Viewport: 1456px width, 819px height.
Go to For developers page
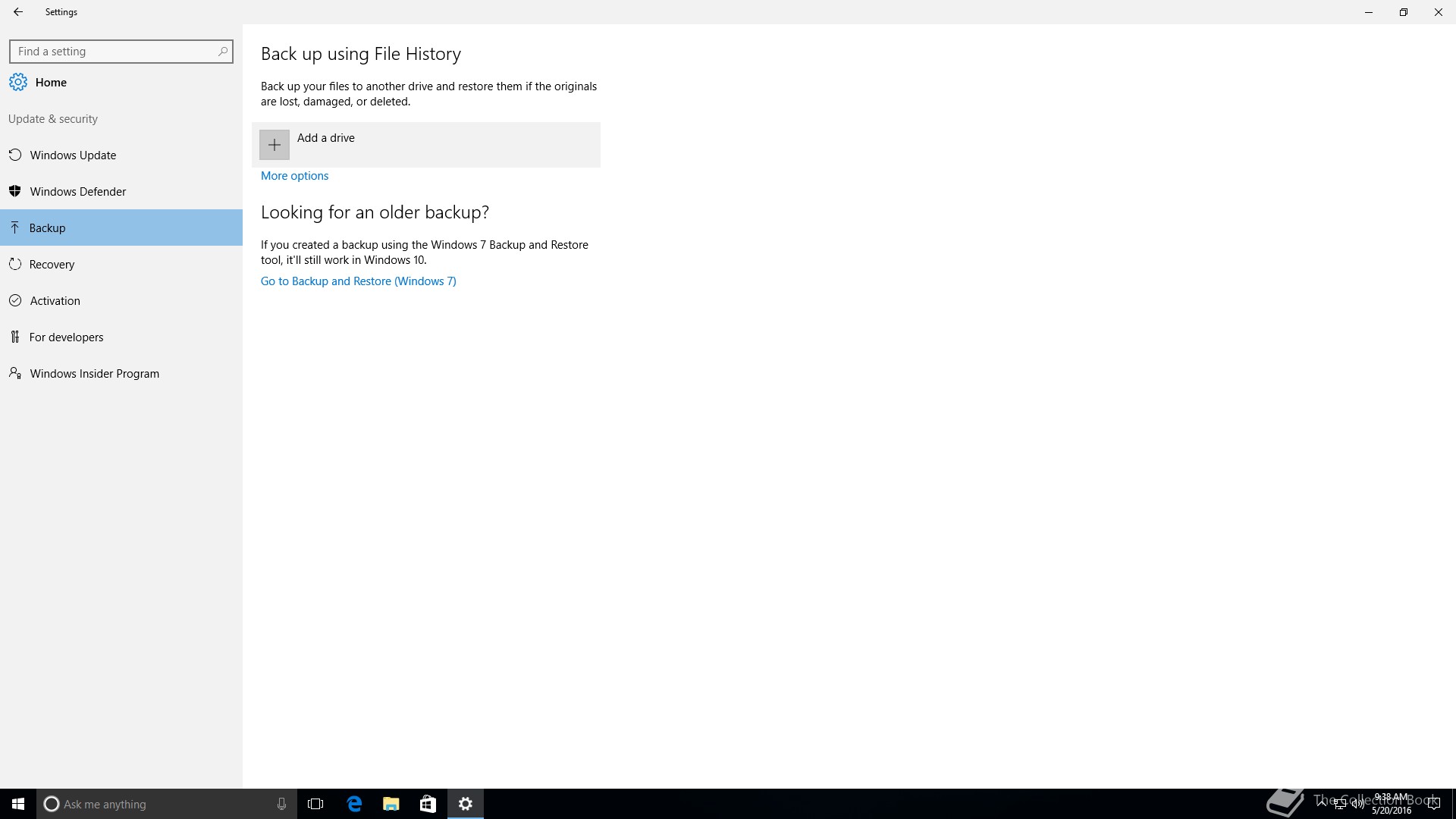pos(121,337)
